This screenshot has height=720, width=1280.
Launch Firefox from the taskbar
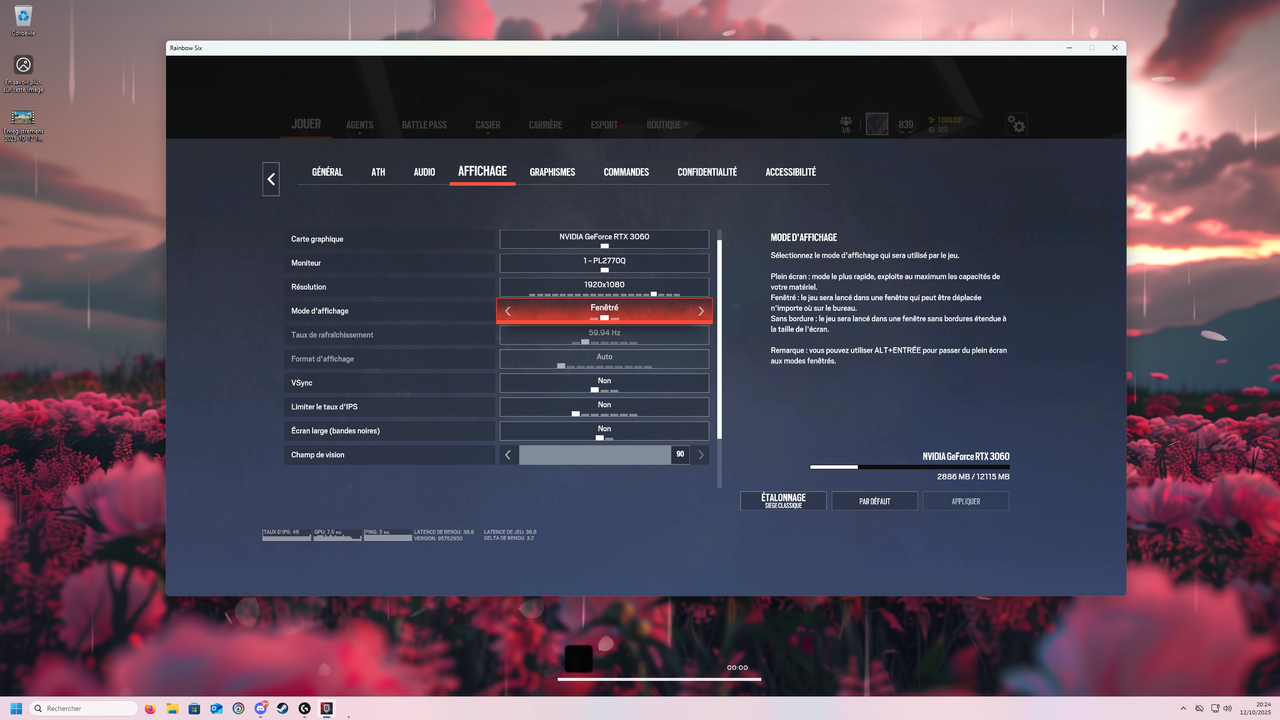151,708
